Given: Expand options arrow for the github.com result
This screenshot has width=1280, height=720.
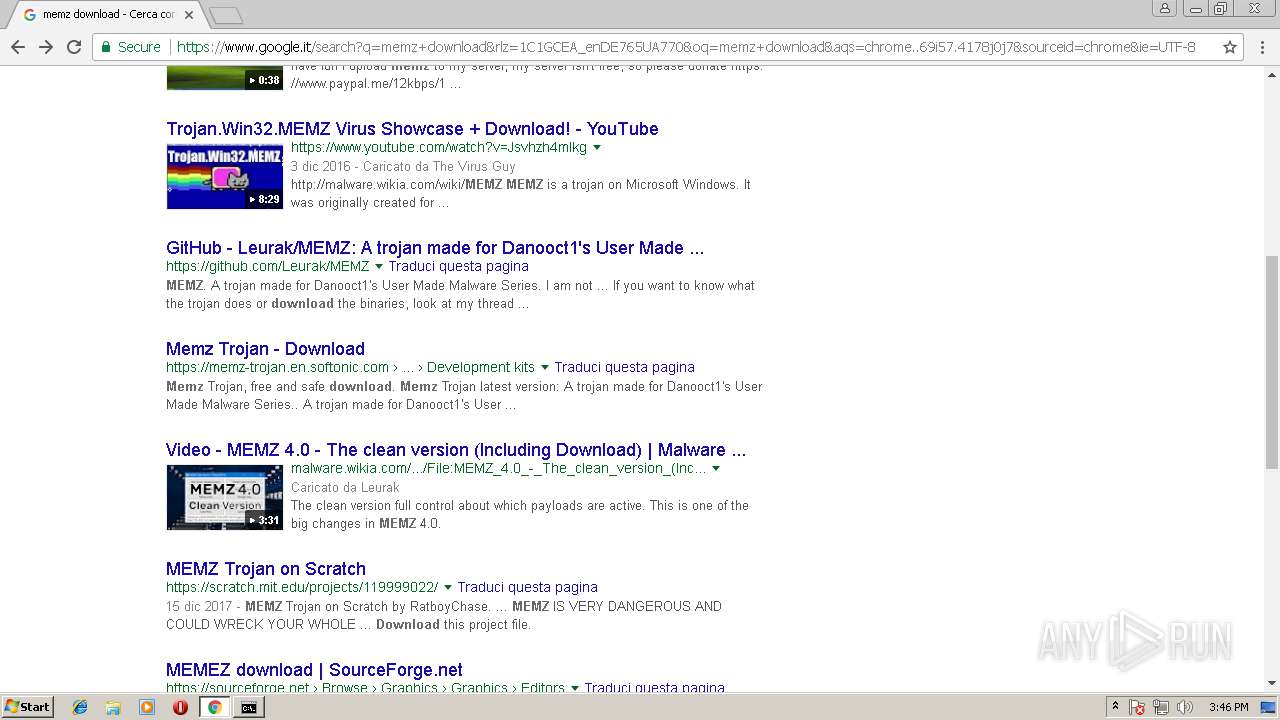Looking at the screenshot, I should (x=379, y=267).
